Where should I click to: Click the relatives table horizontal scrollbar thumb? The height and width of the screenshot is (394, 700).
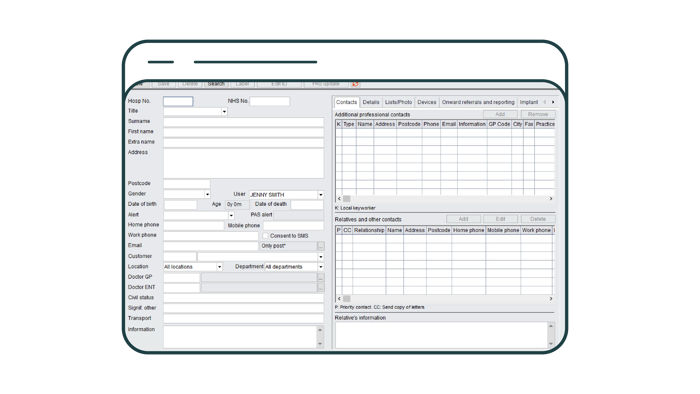[346, 299]
